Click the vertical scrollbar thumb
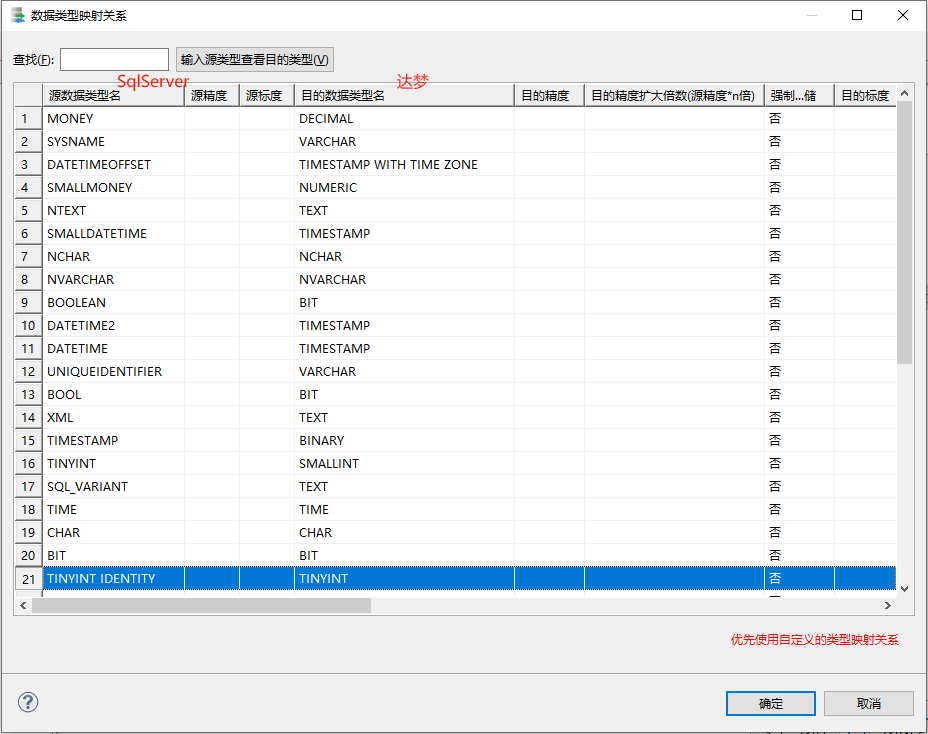 pos(904,232)
